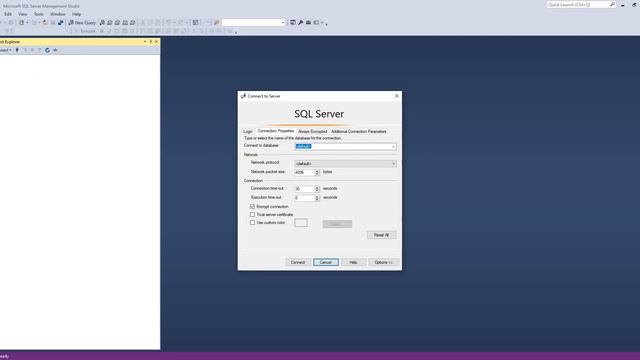
Task: Click the Connection time-out value field
Action: pos(304,189)
